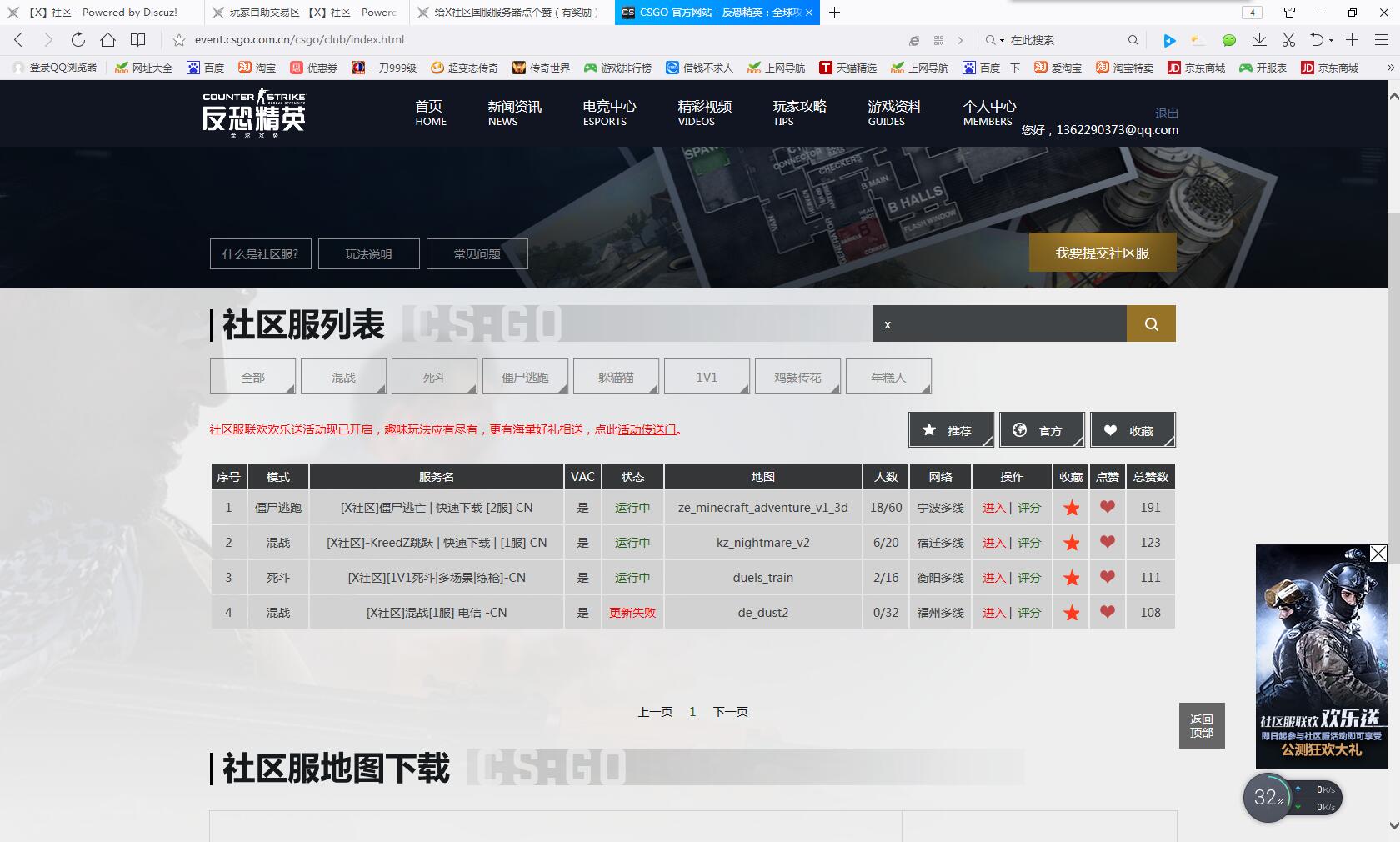Screen dimensions: 1400x842
Task: Go to browser home page icon
Action: (107, 39)
